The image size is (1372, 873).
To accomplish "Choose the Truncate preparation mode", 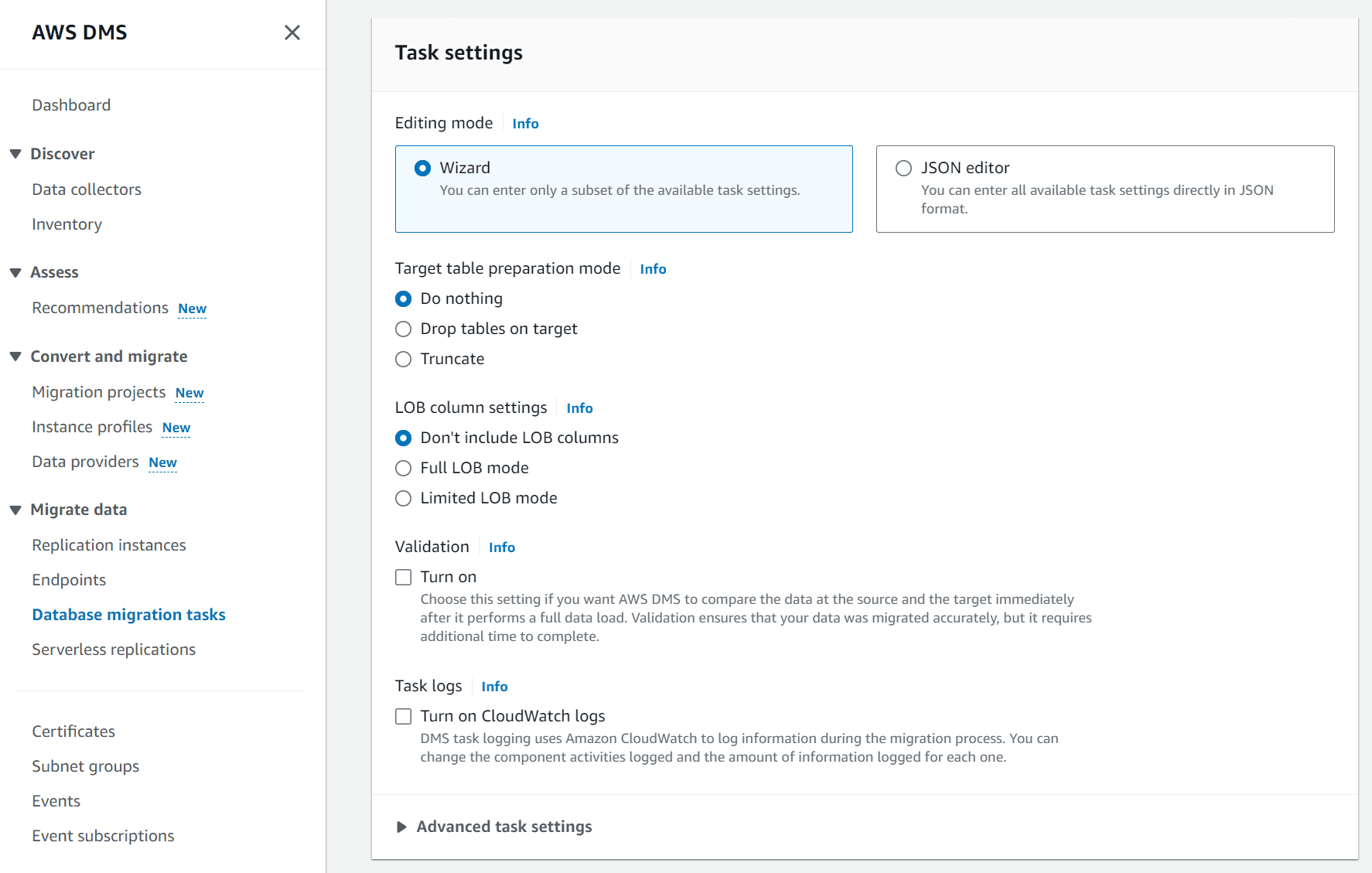I will pyautogui.click(x=403, y=359).
